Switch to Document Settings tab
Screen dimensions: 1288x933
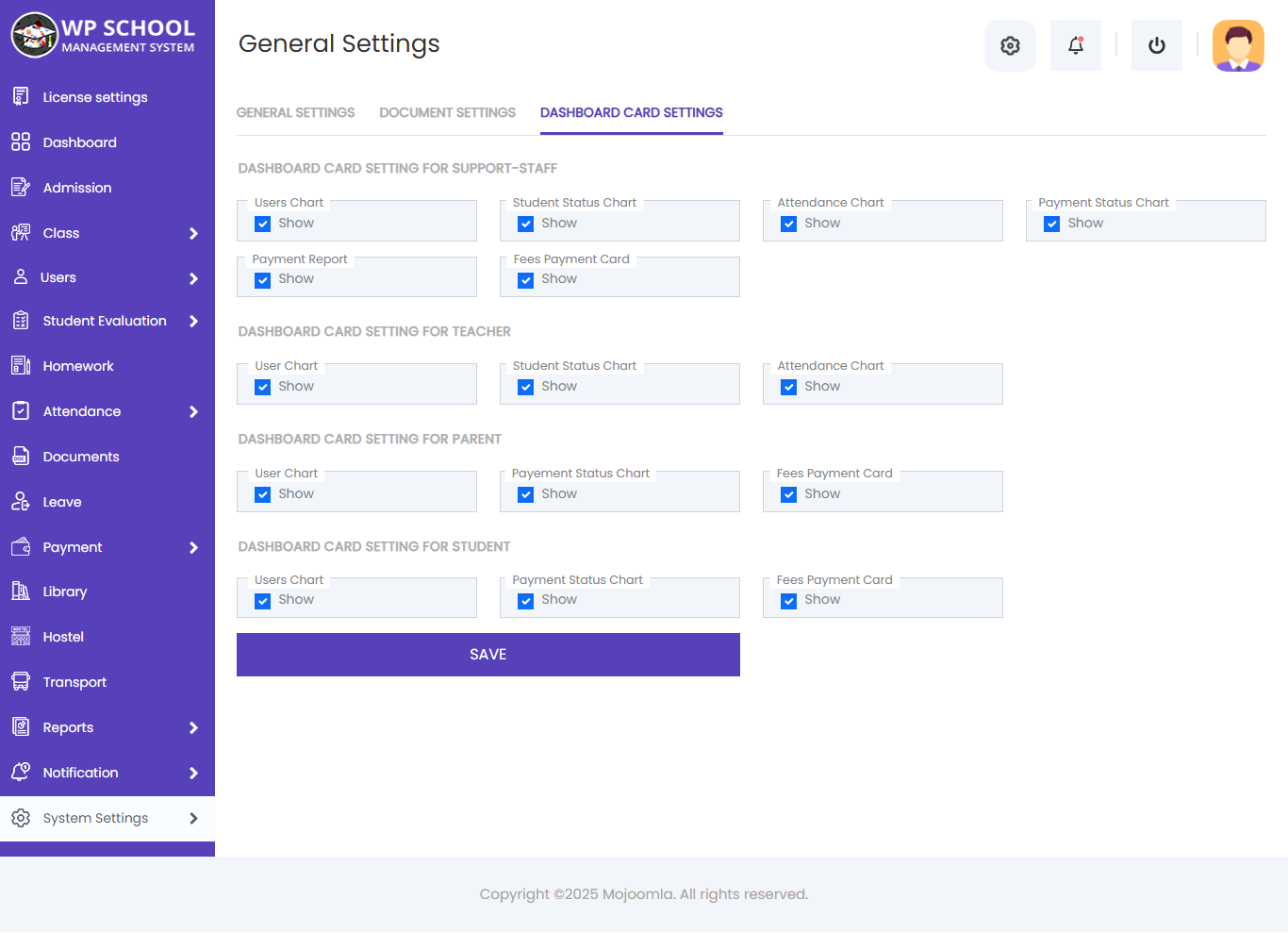tap(447, 112)
